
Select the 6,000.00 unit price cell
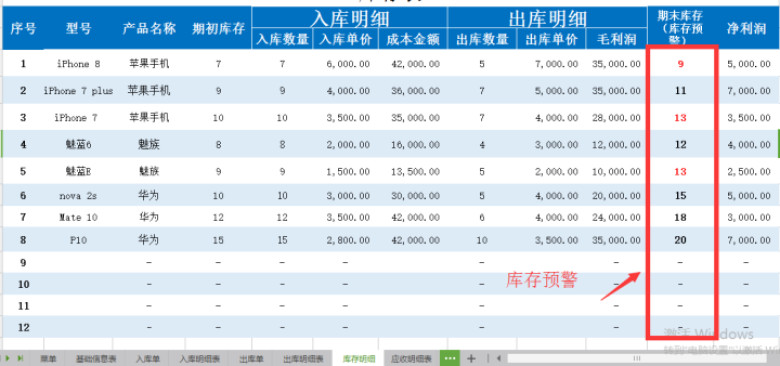pyautogui.click(x=345, y=64)
